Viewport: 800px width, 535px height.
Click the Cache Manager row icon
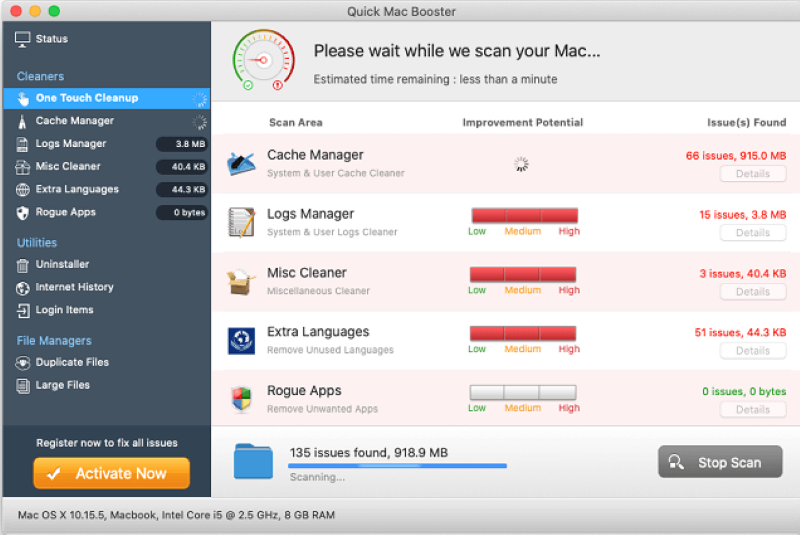coord(240,163)
